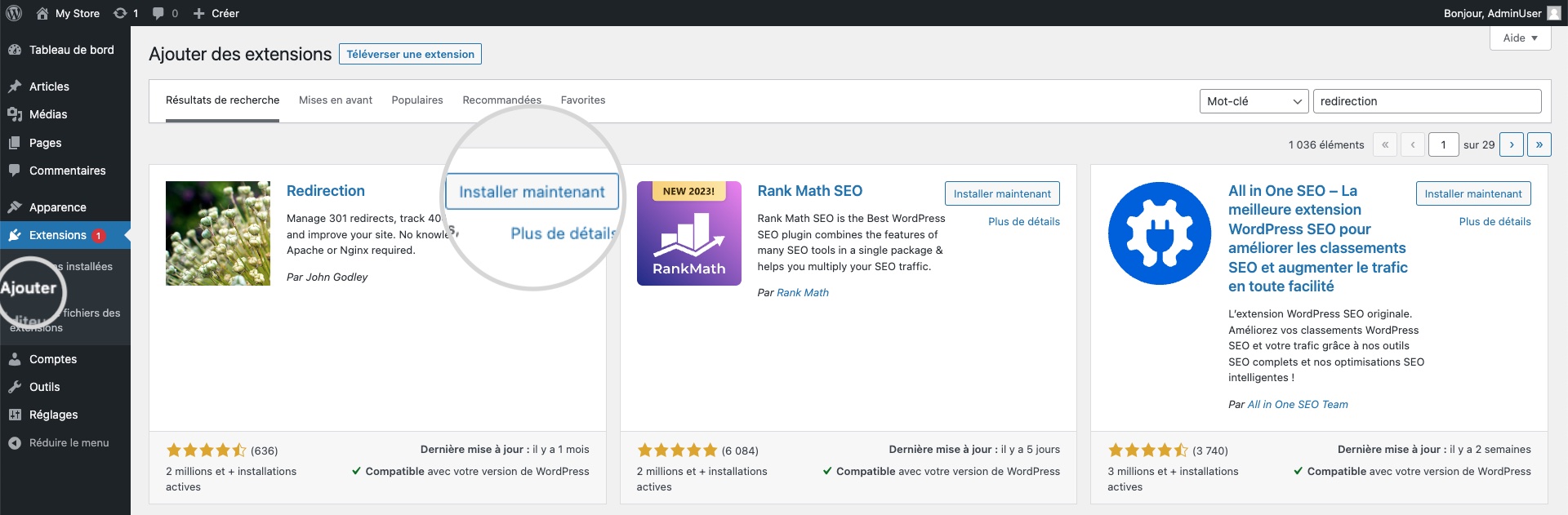
Task: Click the RankMath plugin logo thumbnail
Action: (x=689, y=233)
